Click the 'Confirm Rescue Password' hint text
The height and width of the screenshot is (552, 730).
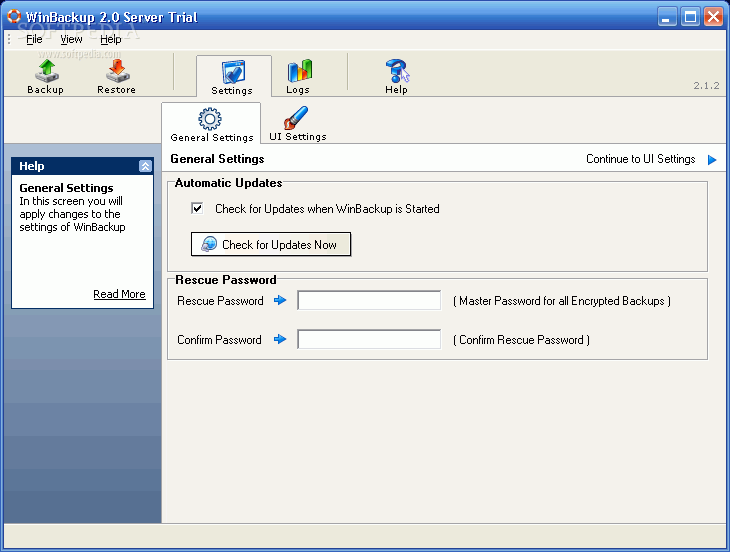click(x=521, y=340)
